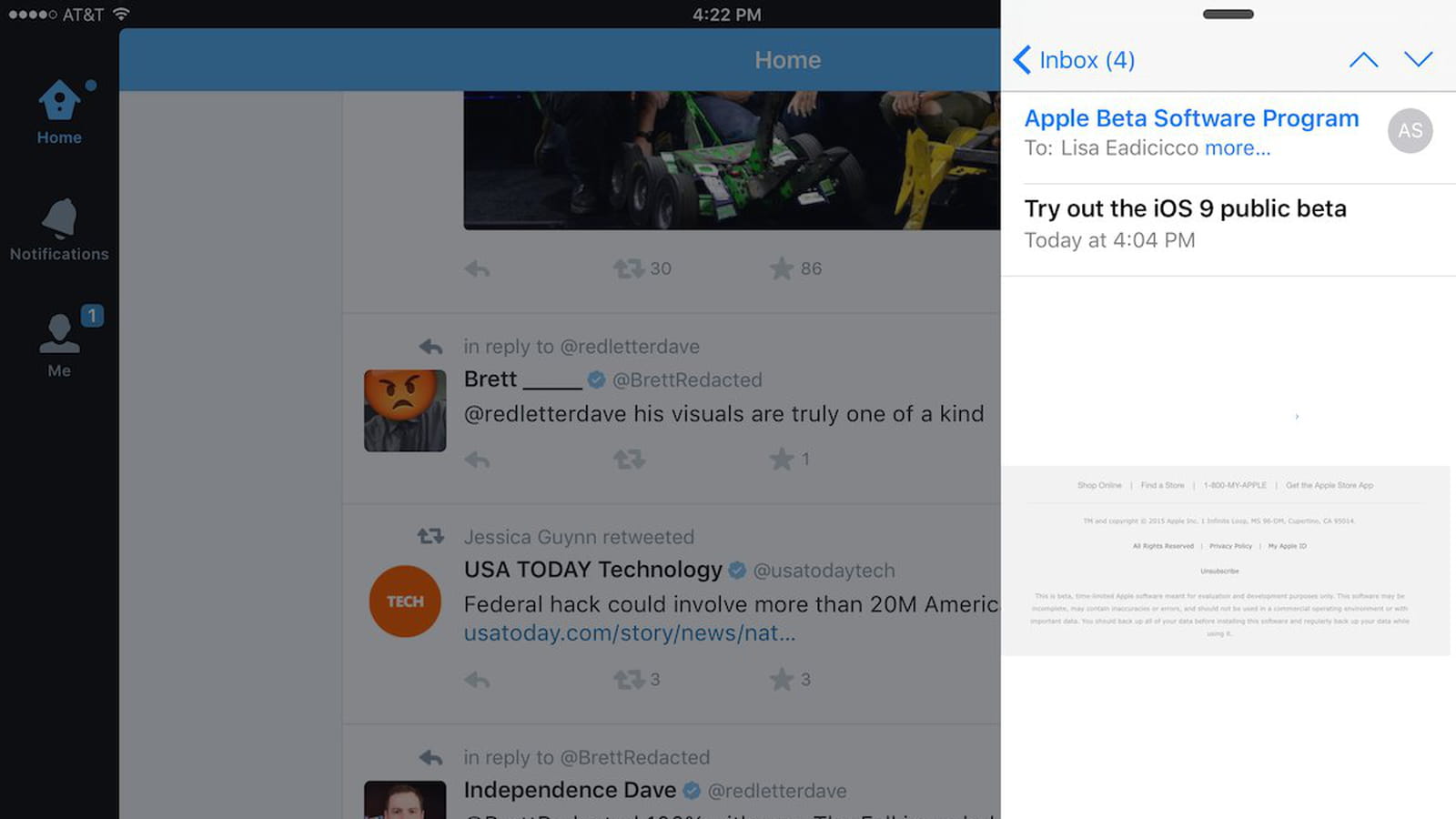Open the orange TECH profile avatar

click(x=405, y=602)
